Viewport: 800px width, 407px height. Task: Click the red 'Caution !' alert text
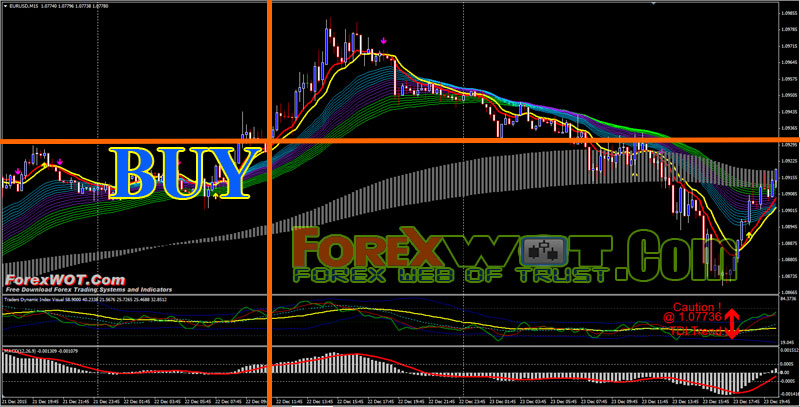(697, 308)
